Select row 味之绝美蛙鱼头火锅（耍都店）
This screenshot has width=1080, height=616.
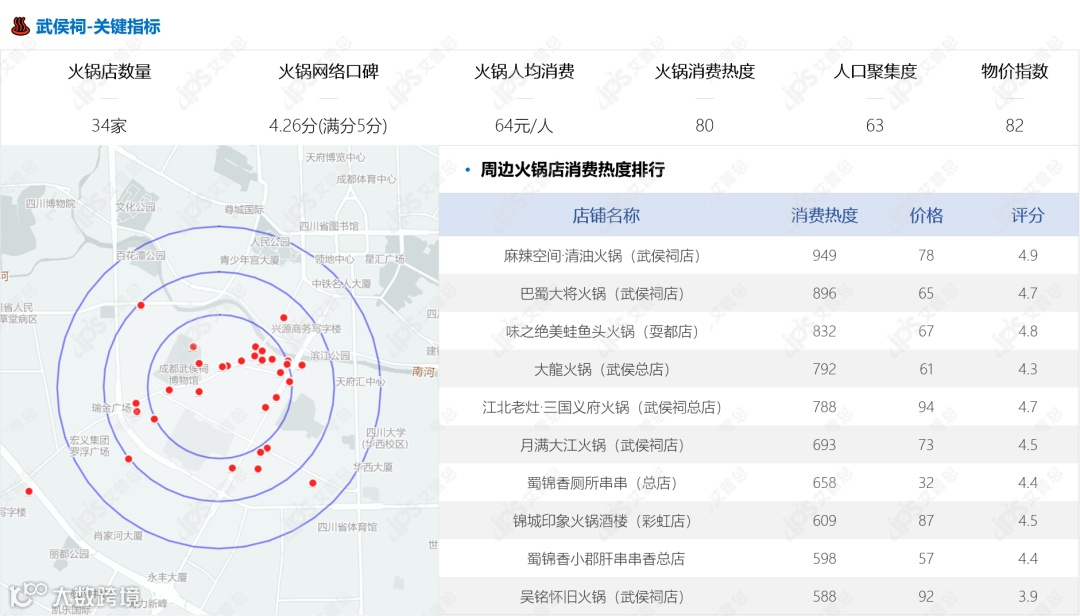pos(759,331)
